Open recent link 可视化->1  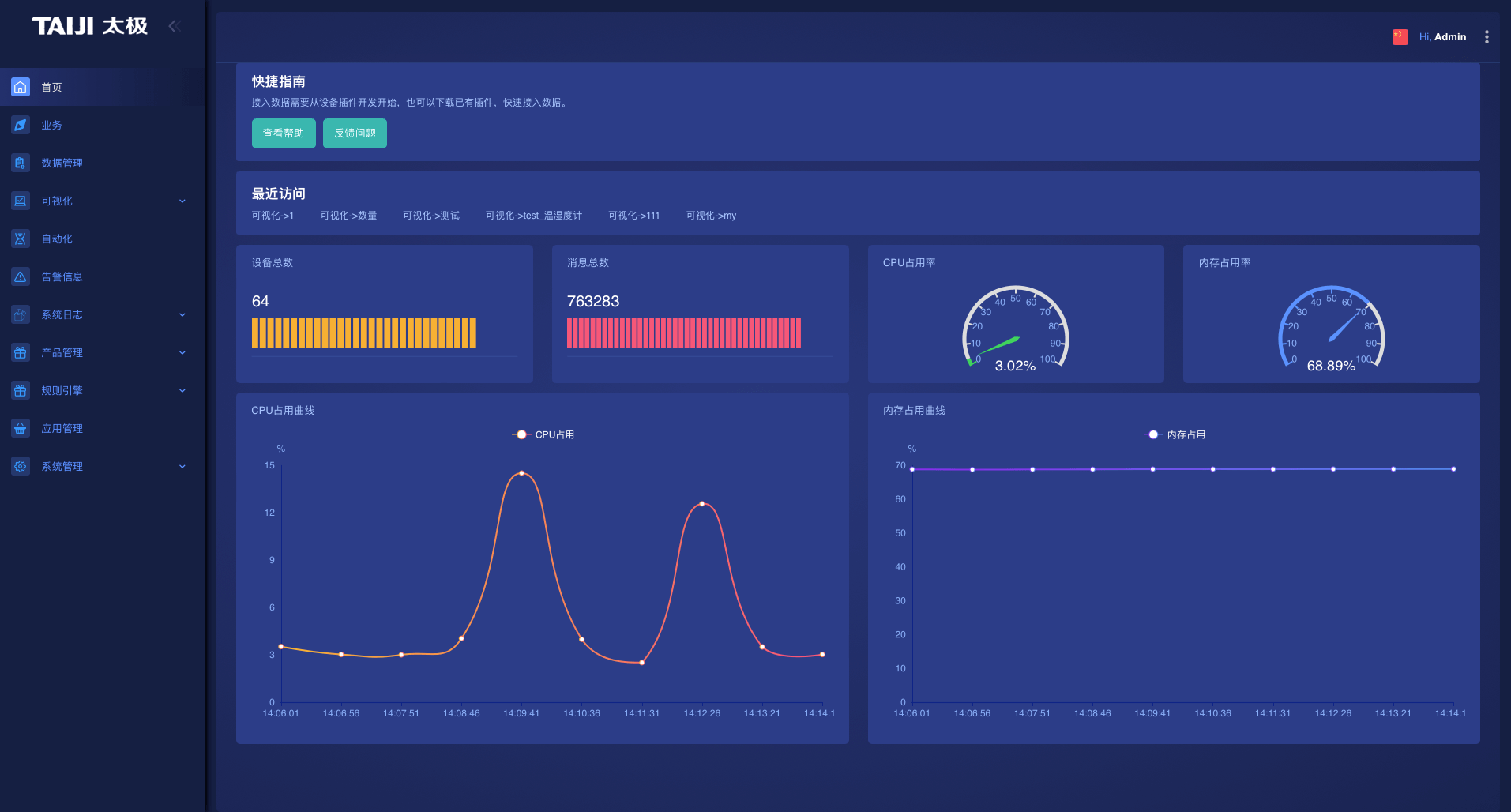tap(273, 216)
